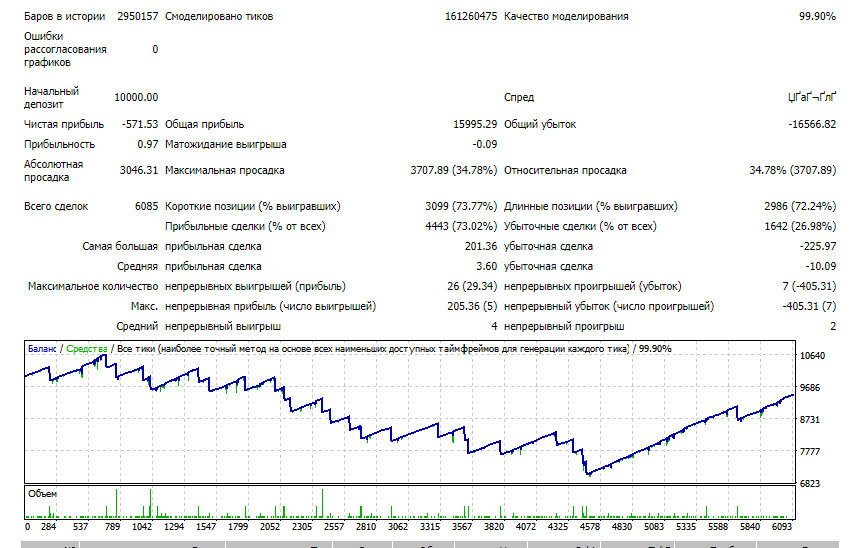Select the 'Длинные позиции (% выигравших)' label
This screenshot has height=548, width=857.
click(x=590, y=206)
